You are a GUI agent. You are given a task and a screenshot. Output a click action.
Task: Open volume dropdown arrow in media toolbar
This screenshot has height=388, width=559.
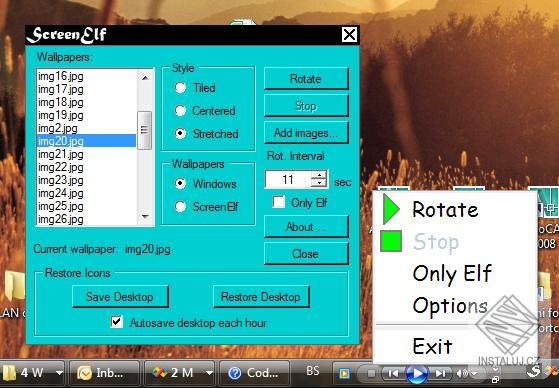click(474, 374)
